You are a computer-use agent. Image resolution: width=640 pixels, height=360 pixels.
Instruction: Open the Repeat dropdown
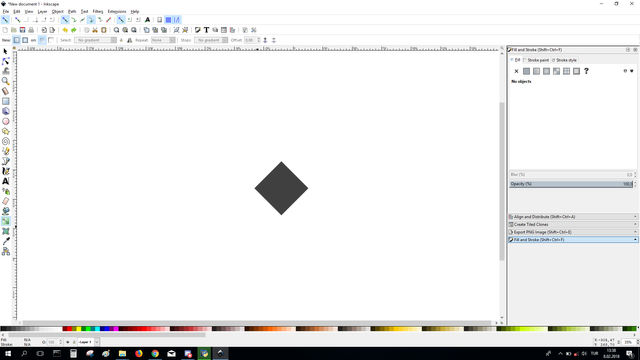tap(163, 40)
